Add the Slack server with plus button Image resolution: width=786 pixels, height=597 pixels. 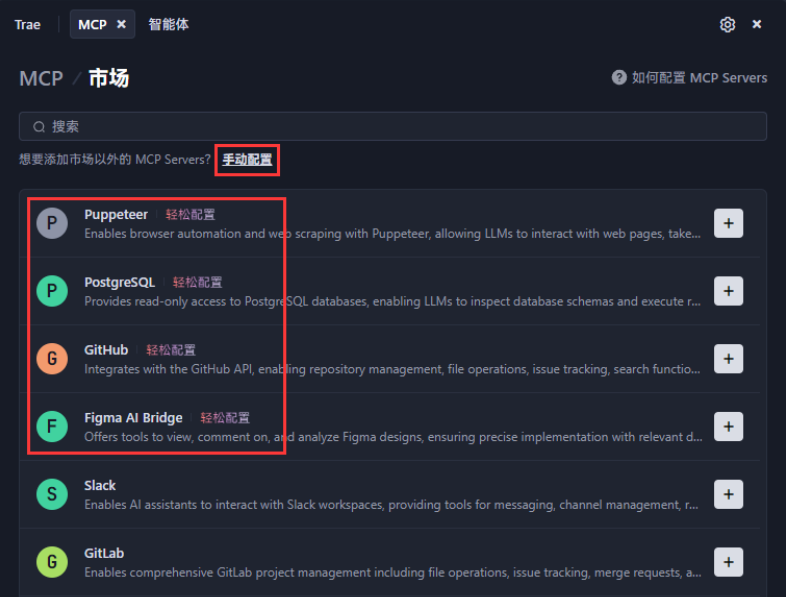(728, 494)
